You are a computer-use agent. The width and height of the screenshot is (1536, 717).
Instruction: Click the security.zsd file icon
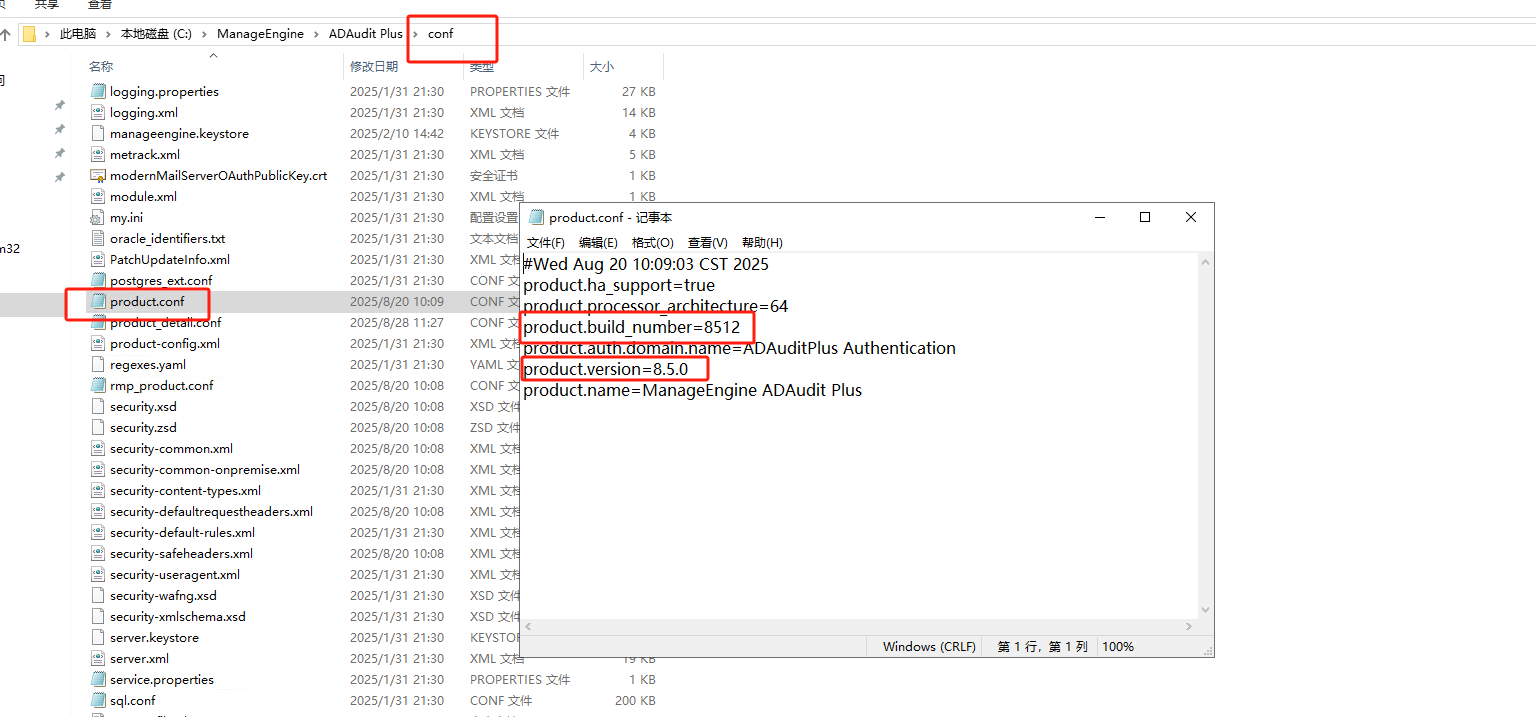[97, 427]
